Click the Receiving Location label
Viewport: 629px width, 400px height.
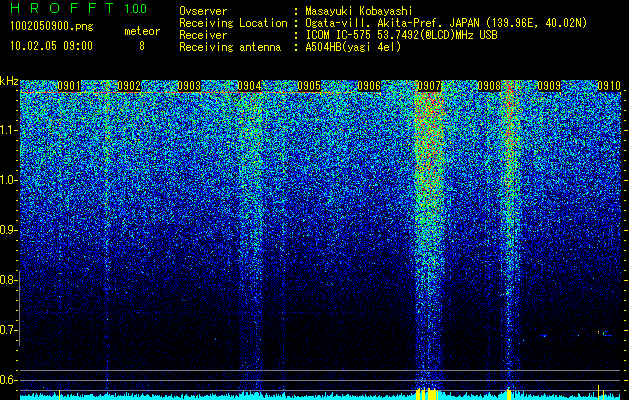[x=233, y=23]
